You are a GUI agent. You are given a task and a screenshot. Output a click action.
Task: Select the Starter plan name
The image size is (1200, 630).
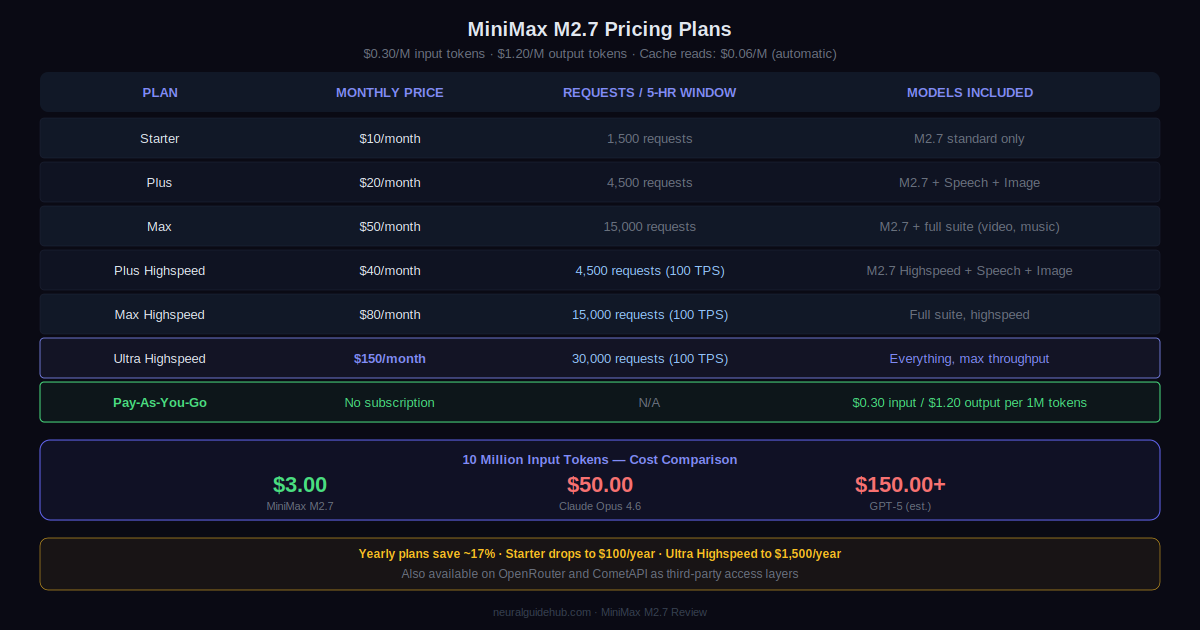pyautogui.click(x=160, y=139)
